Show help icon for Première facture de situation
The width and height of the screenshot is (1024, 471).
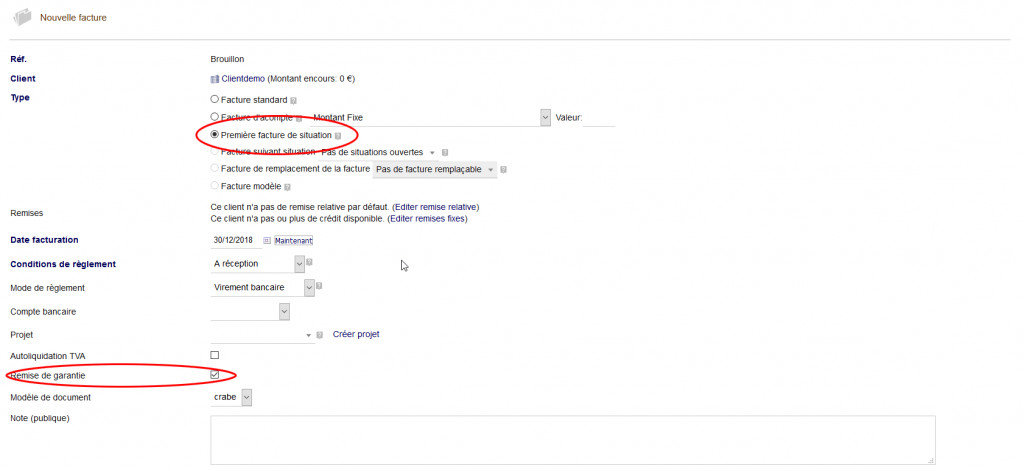[x=338, y=136]
